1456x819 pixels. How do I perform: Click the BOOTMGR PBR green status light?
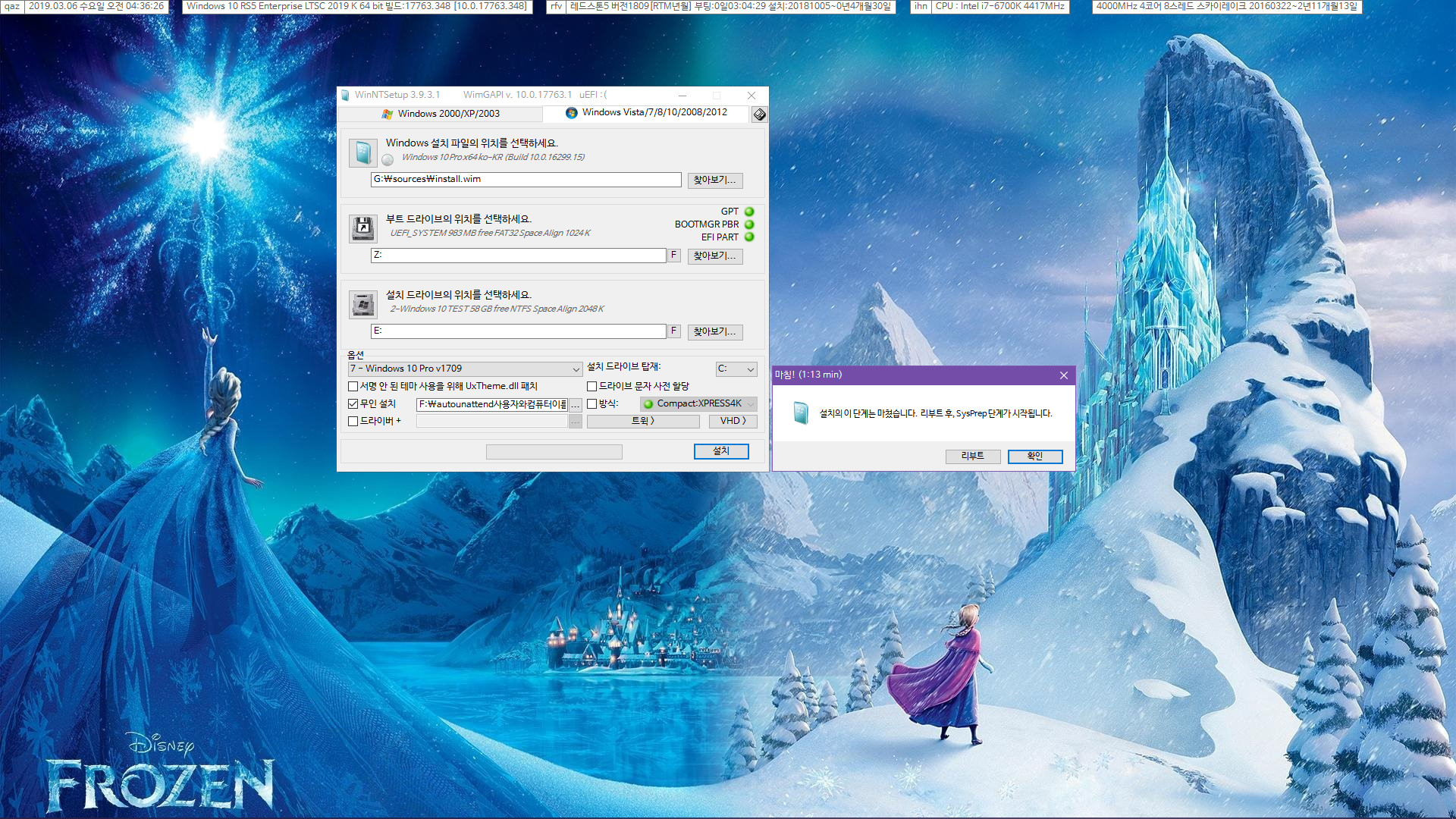[749, 224]
